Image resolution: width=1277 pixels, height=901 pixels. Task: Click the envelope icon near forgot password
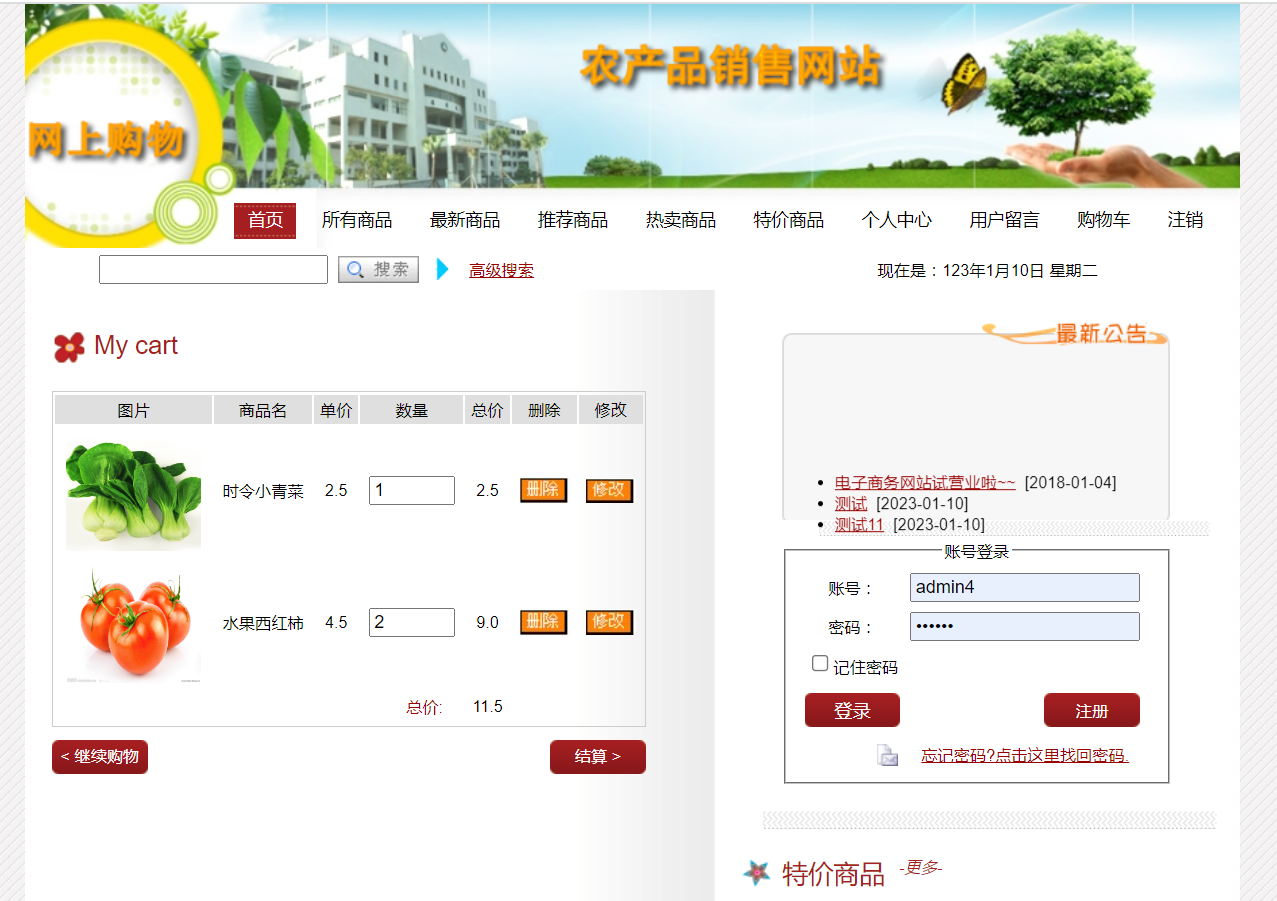(x=888, y=755)
